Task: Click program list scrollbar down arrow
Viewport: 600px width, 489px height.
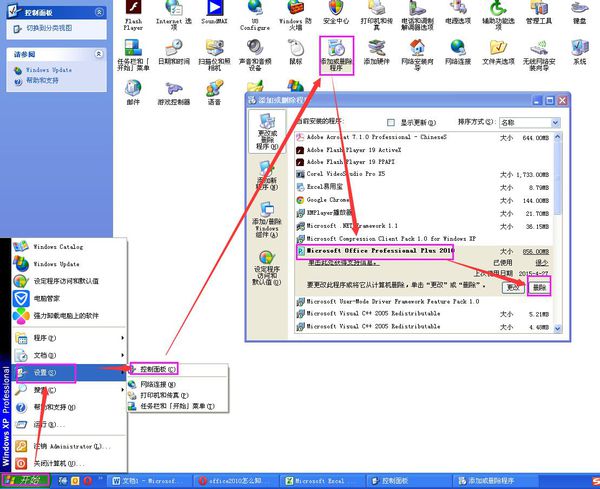Action: [557, 328]
